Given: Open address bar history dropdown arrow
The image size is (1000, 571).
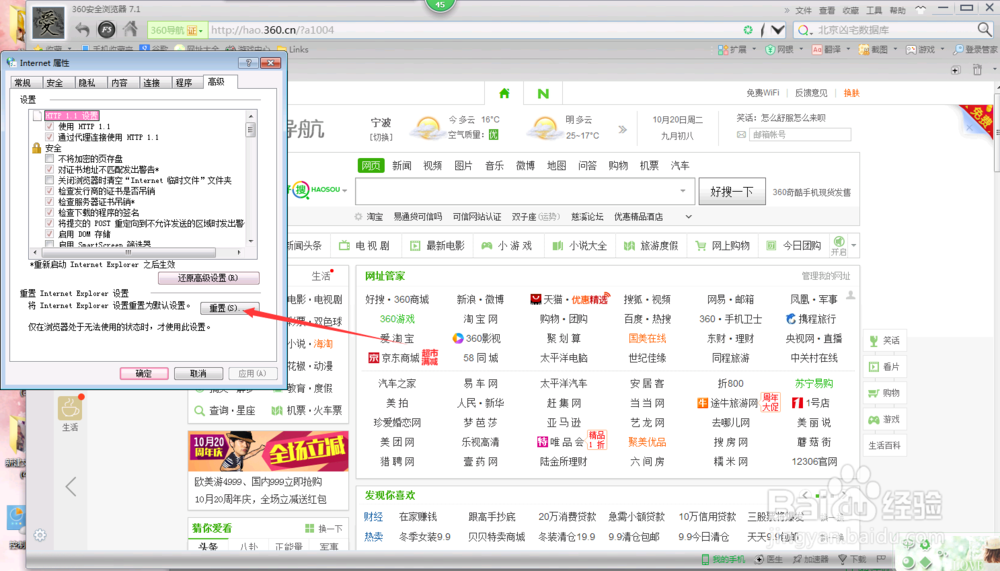Looking at the screenshot, I should point(777,29).
